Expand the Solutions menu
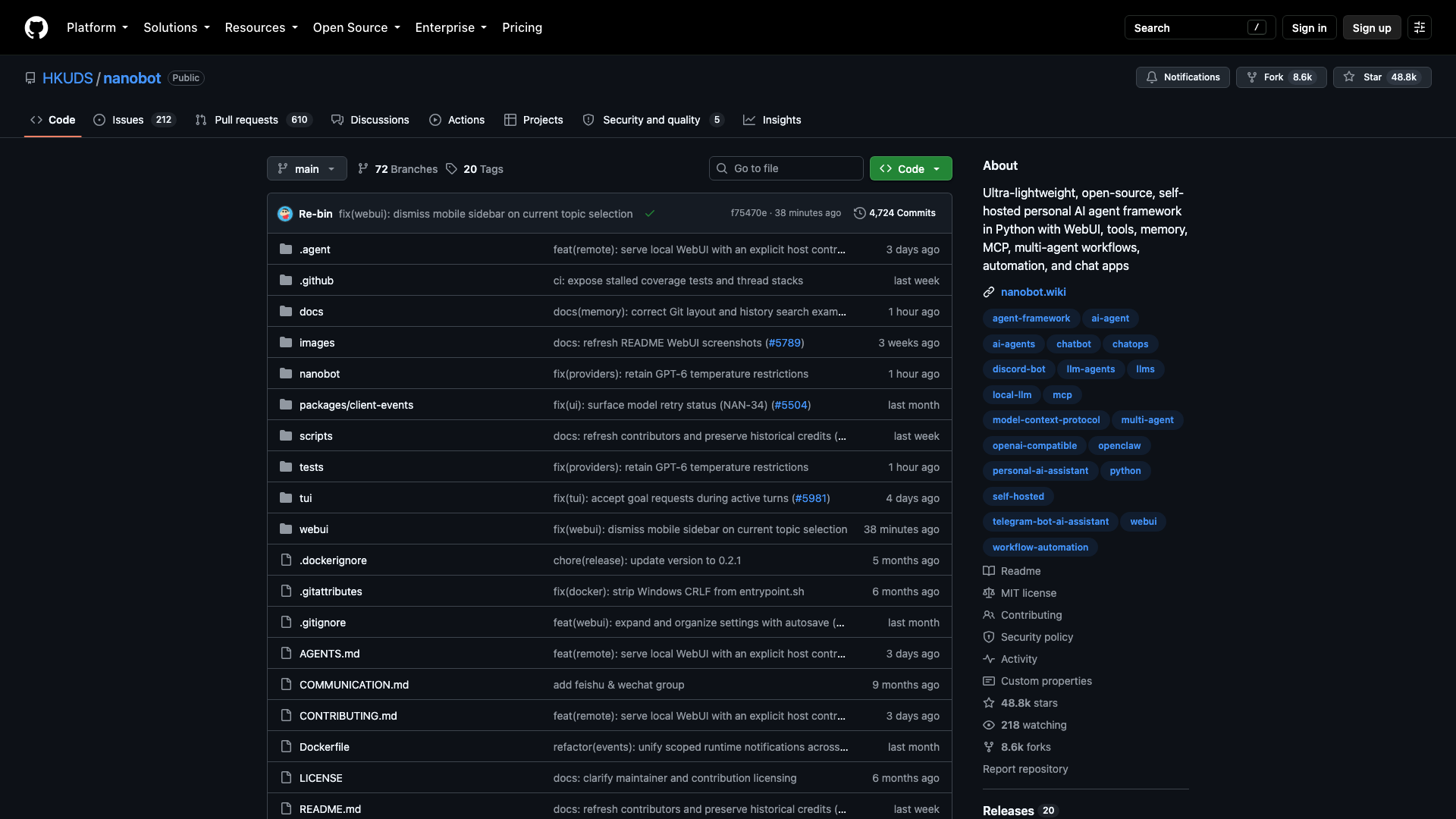 click(177, 27)
